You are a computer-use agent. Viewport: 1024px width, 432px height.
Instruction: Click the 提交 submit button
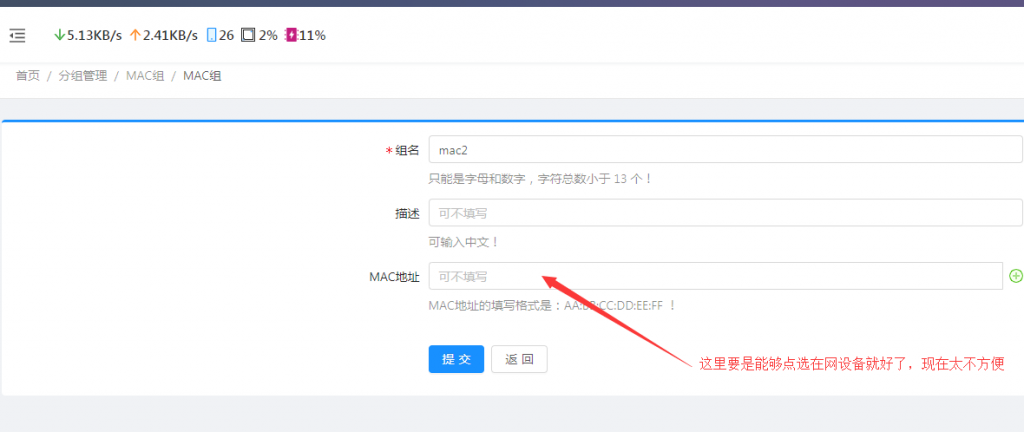pyautogui.click(x=456, y=359)
